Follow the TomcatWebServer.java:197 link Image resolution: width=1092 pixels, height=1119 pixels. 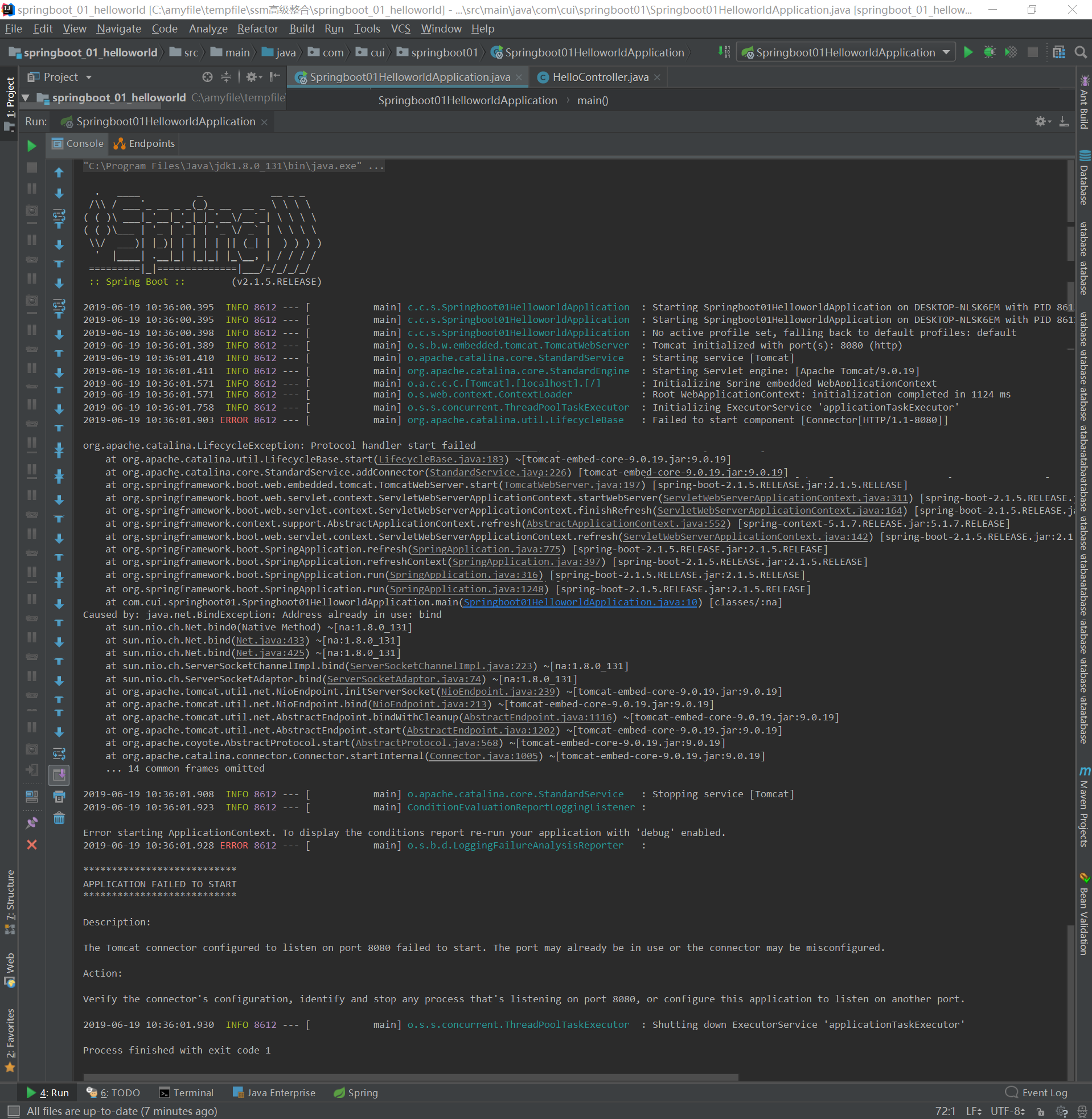click(572, 485)
